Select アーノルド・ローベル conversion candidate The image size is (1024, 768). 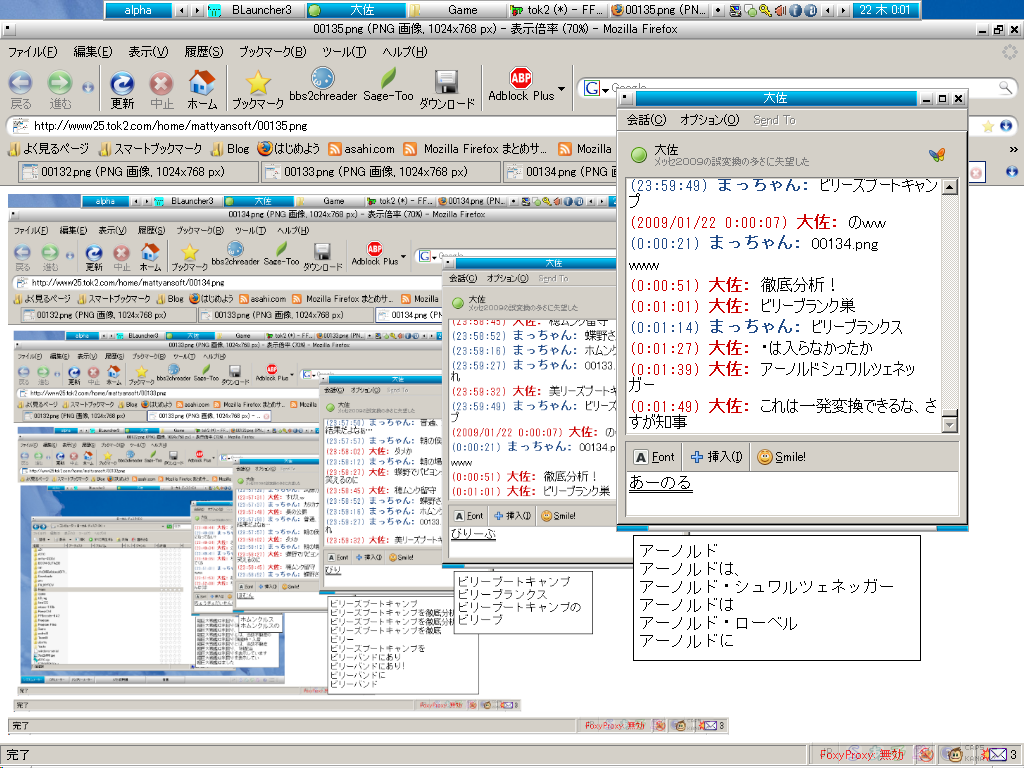tap(718, 623)
